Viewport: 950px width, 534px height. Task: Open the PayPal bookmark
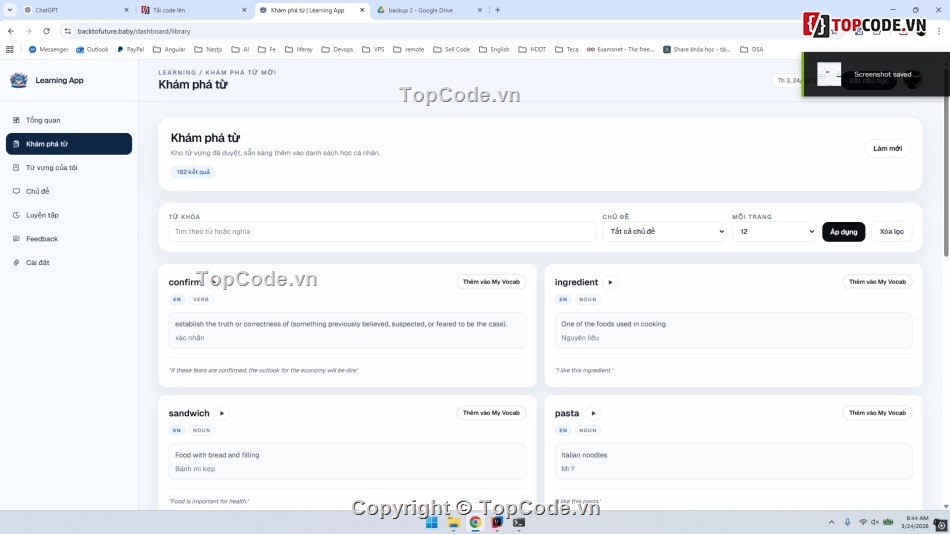click(x=130, y=50)
